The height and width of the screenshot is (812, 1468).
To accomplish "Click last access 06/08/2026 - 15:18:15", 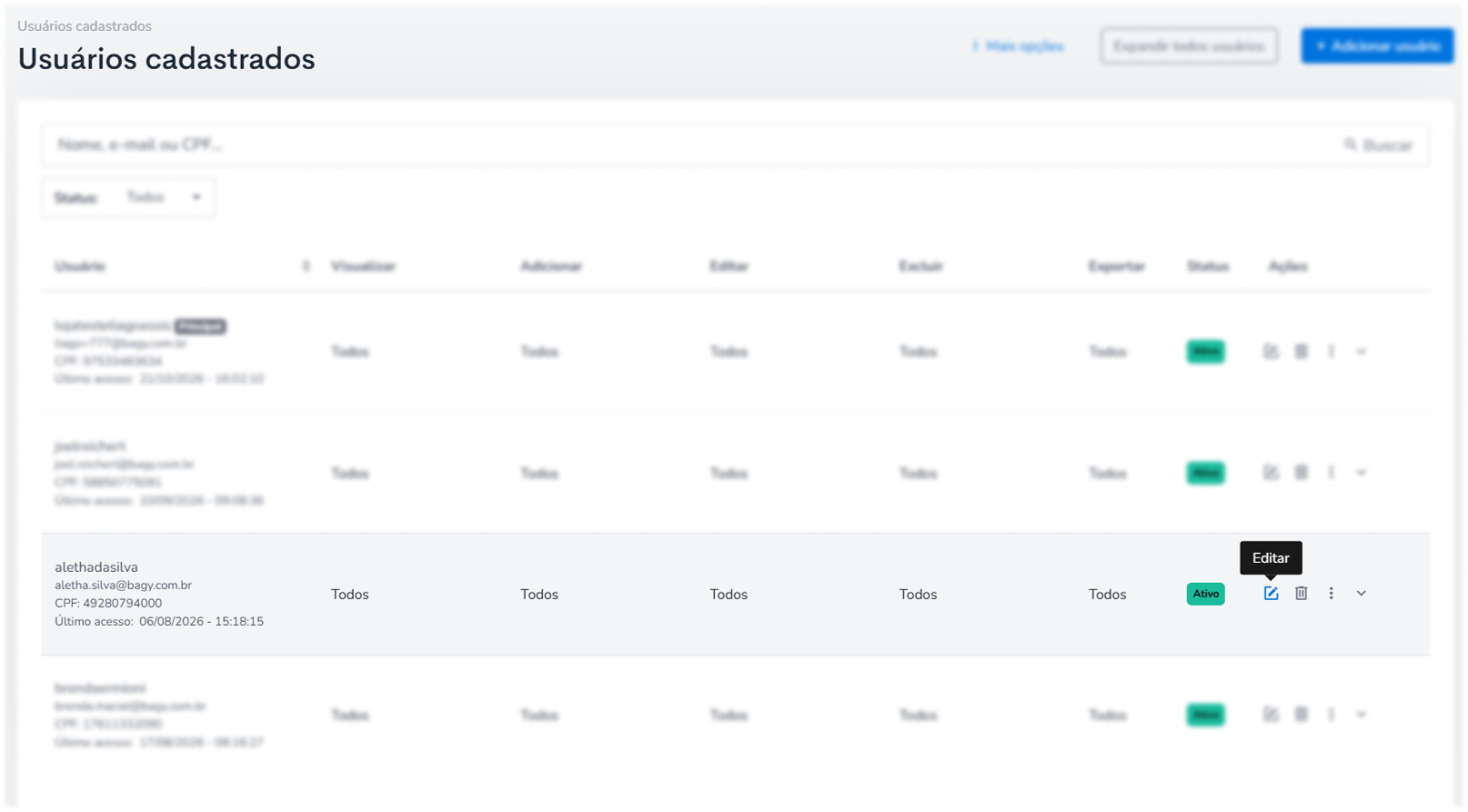I will pos(202,622).
